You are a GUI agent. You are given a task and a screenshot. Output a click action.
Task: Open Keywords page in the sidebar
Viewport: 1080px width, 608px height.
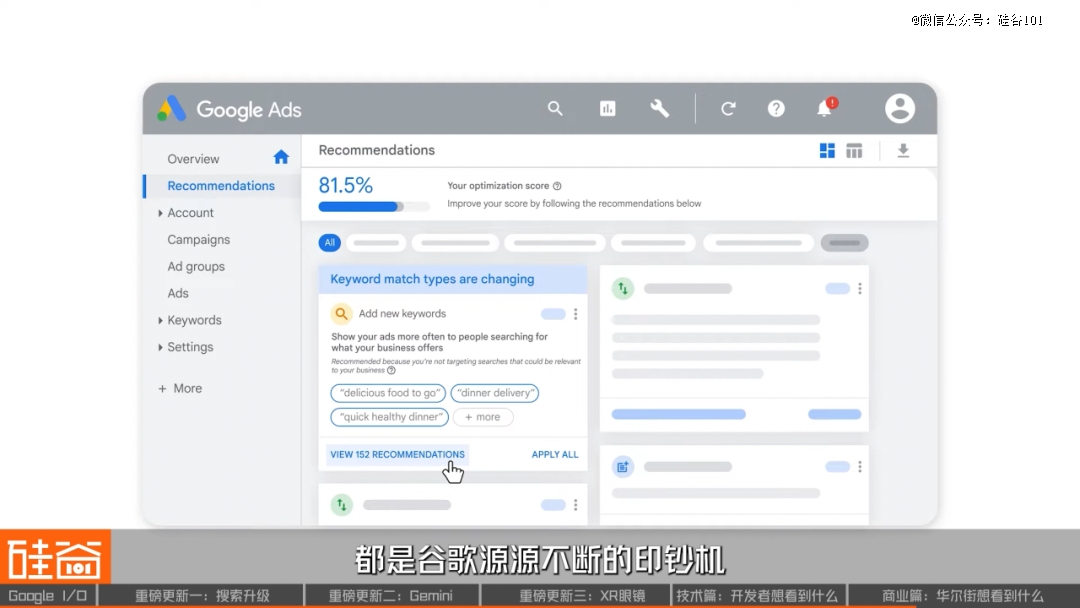tap(194, 320)
